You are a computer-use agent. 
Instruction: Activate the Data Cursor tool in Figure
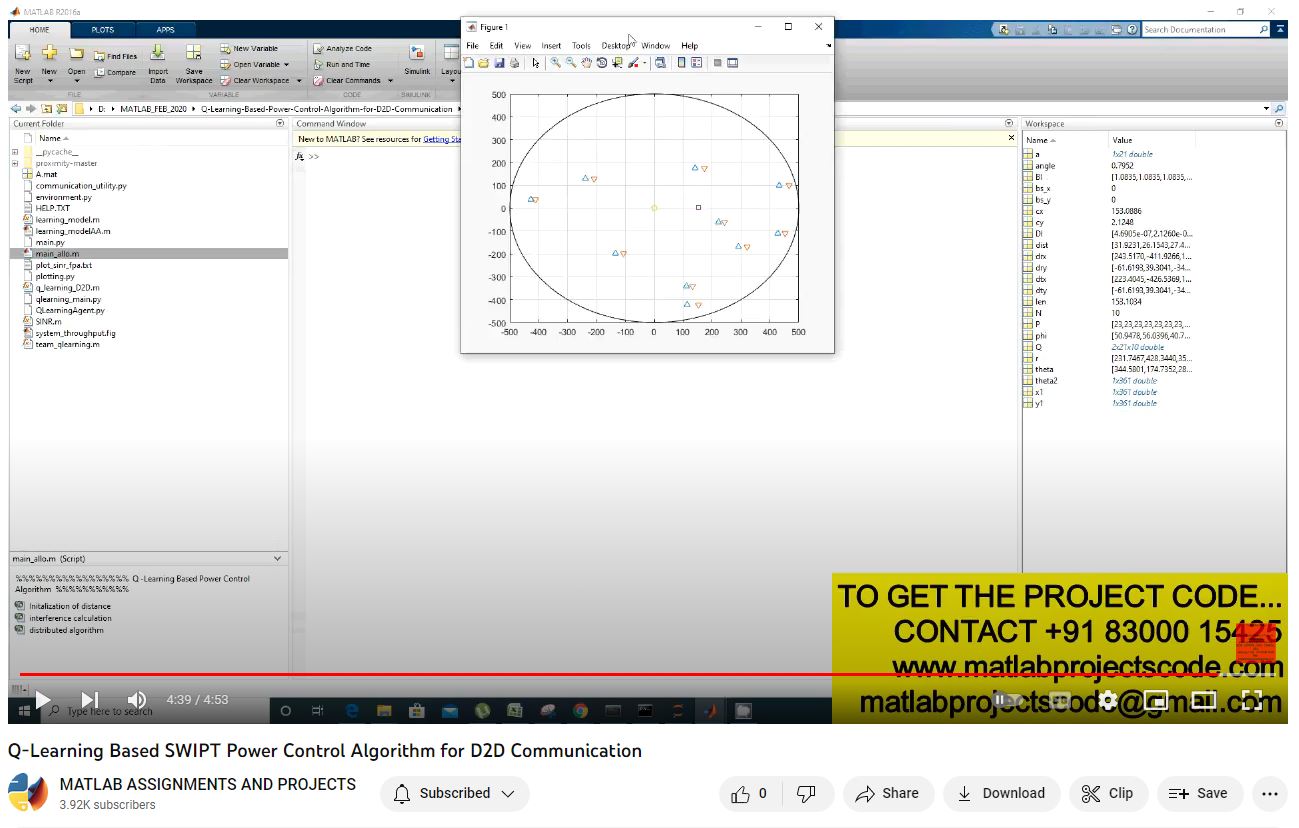tap(617, 63)
